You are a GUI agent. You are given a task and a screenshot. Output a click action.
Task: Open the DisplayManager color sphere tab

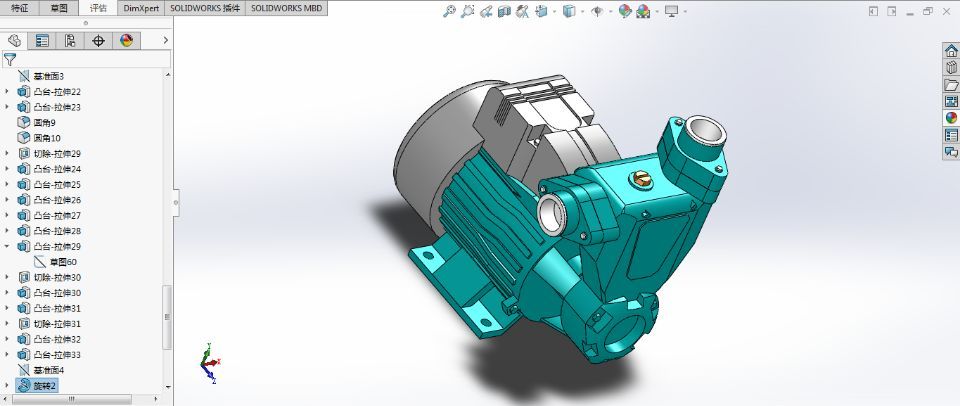click(x=126, y=41)
